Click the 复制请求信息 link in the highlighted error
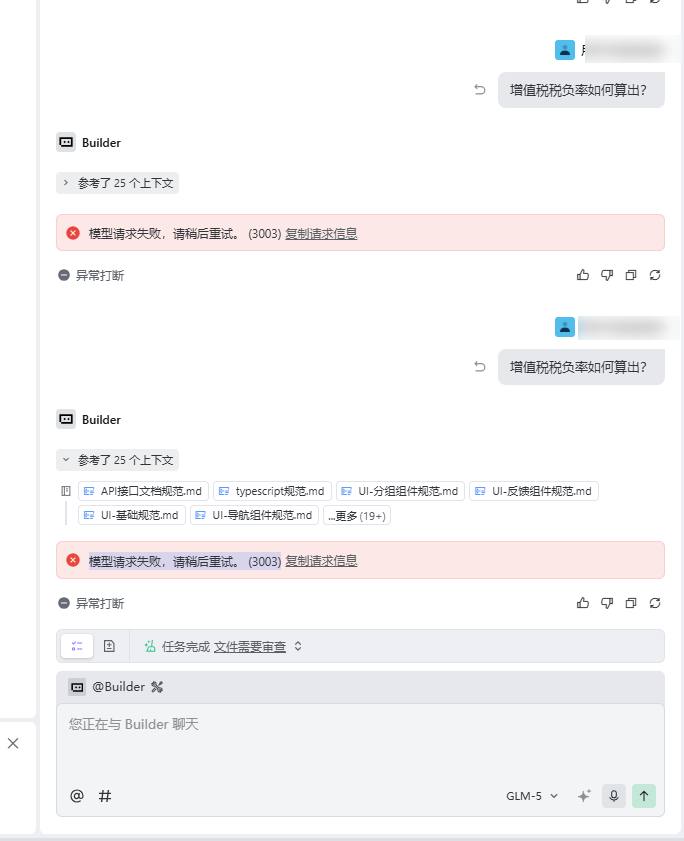This screenshot has height=841, width=684. click(x=321, y=561)
